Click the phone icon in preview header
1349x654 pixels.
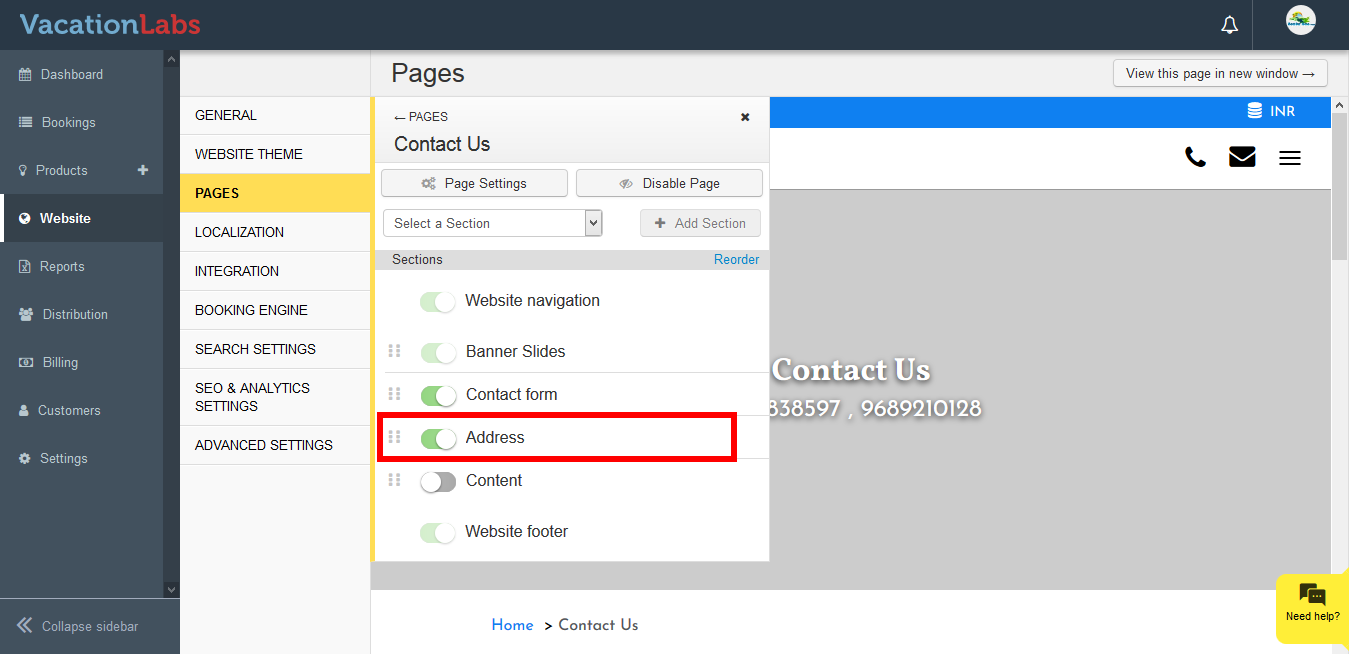(x=1195, y=157)
